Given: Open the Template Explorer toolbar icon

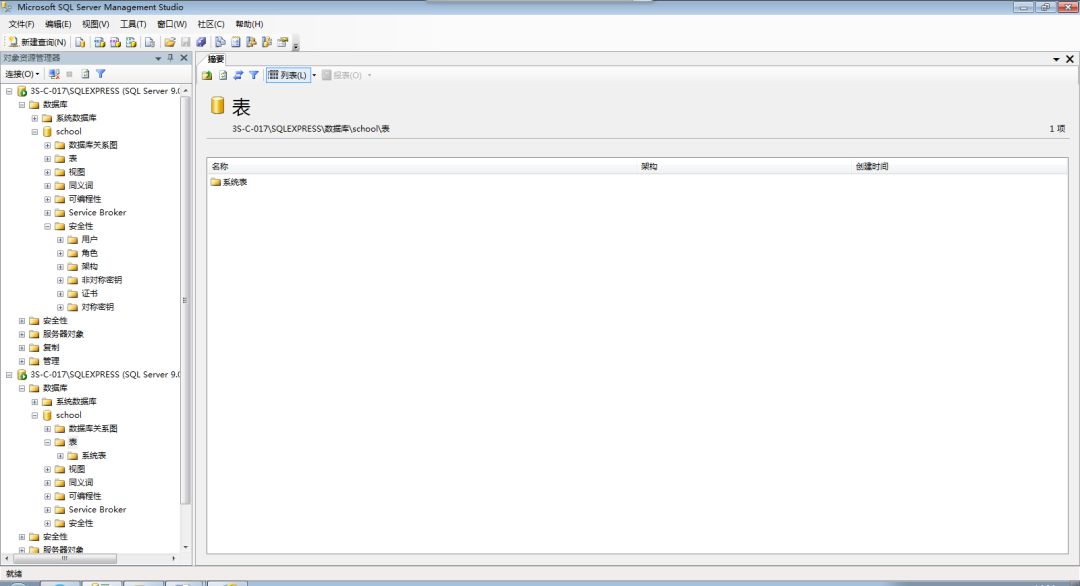Looking at the screenshot, I should (267, 42).
